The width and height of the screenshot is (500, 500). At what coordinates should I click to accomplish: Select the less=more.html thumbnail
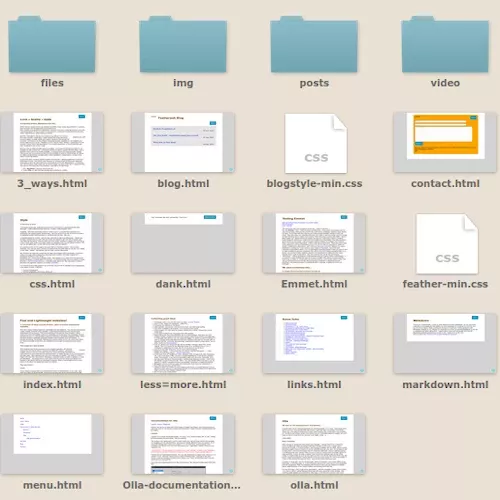point(183,343)
